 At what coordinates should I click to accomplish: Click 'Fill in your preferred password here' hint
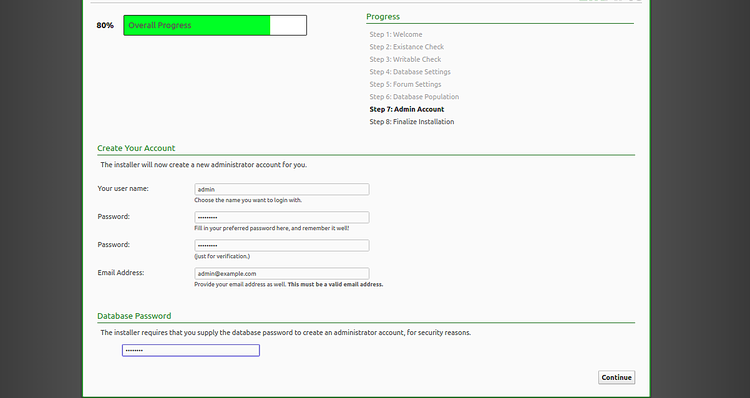(x=272, y=228)
